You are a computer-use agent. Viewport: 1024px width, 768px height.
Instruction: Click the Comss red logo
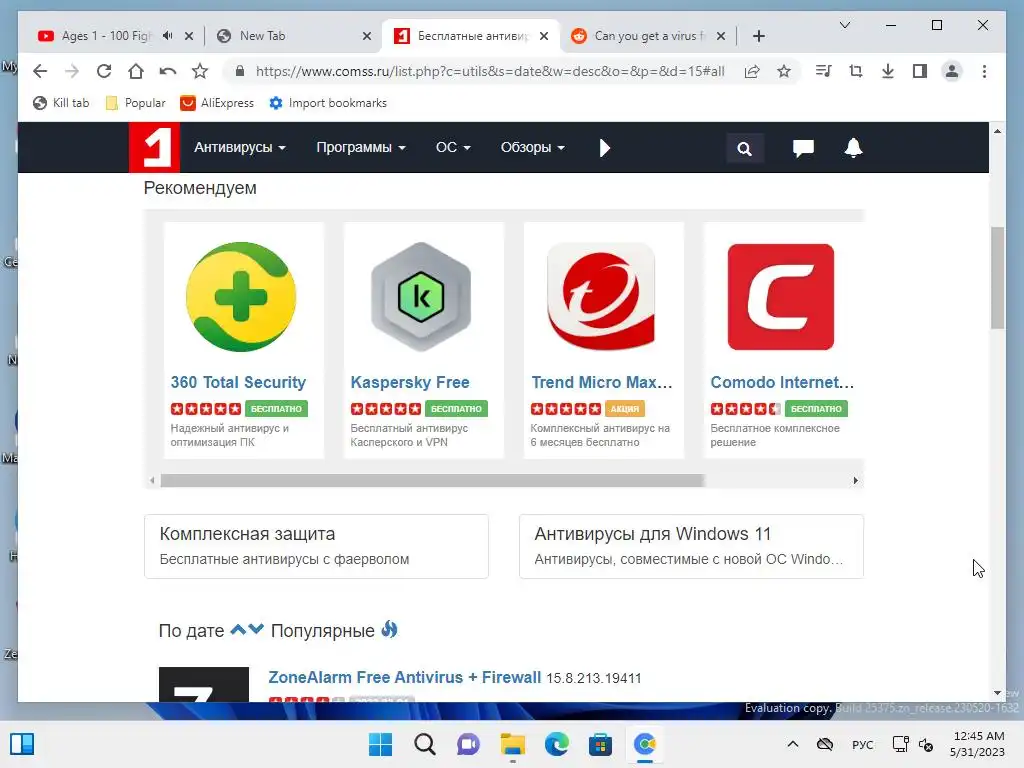click(x=154, y=147)
